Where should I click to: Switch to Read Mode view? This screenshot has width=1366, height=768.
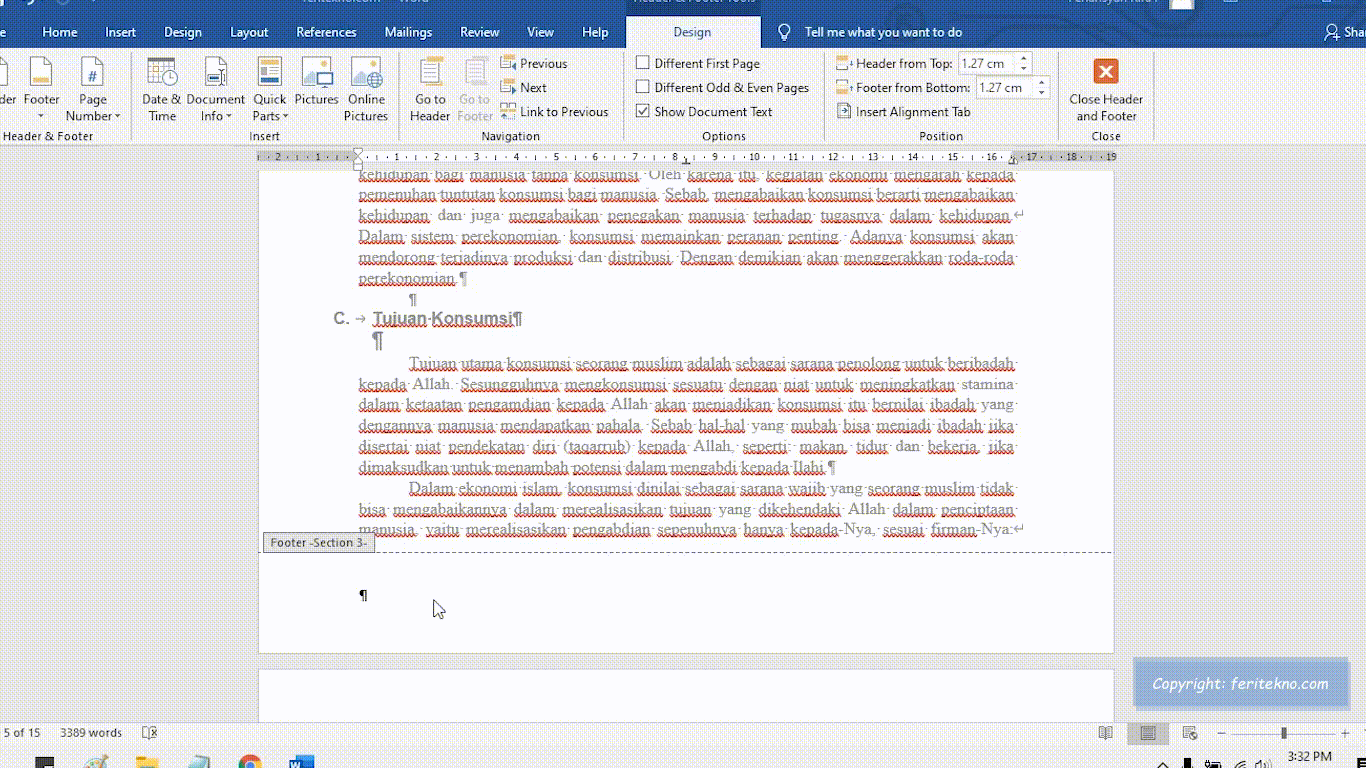click(1105, 733)
